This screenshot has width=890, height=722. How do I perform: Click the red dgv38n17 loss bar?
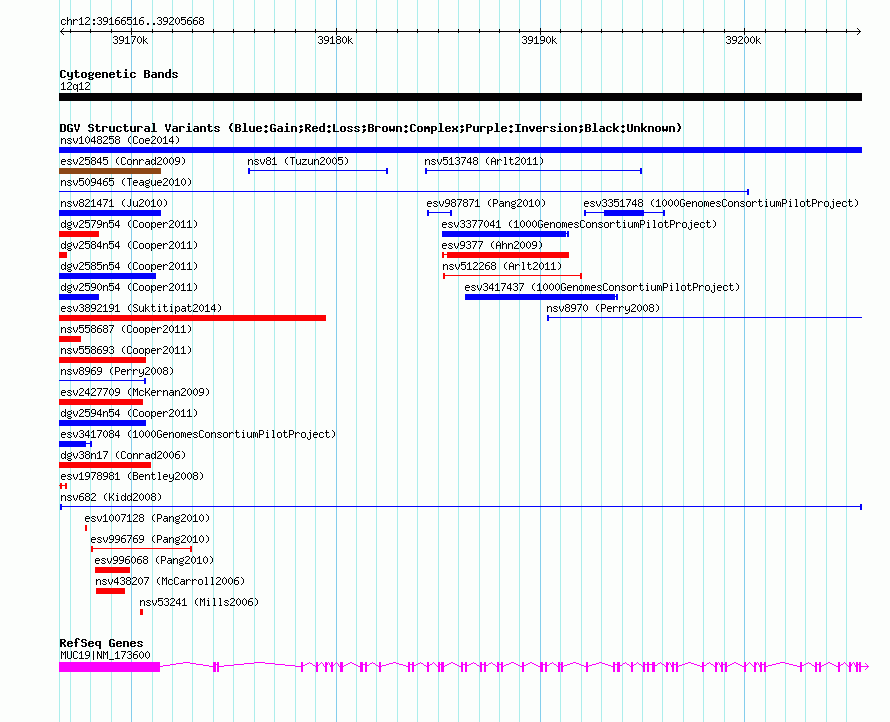click(105, 465)
